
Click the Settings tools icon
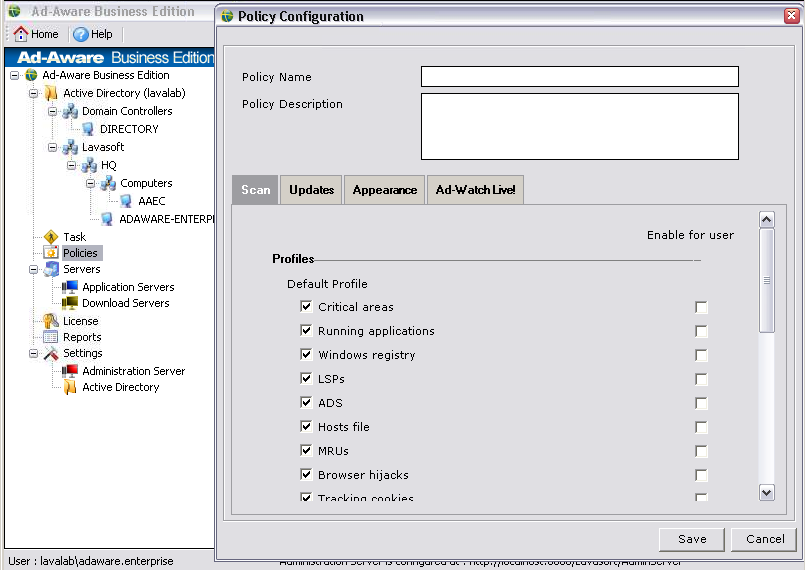click(51, 353)
